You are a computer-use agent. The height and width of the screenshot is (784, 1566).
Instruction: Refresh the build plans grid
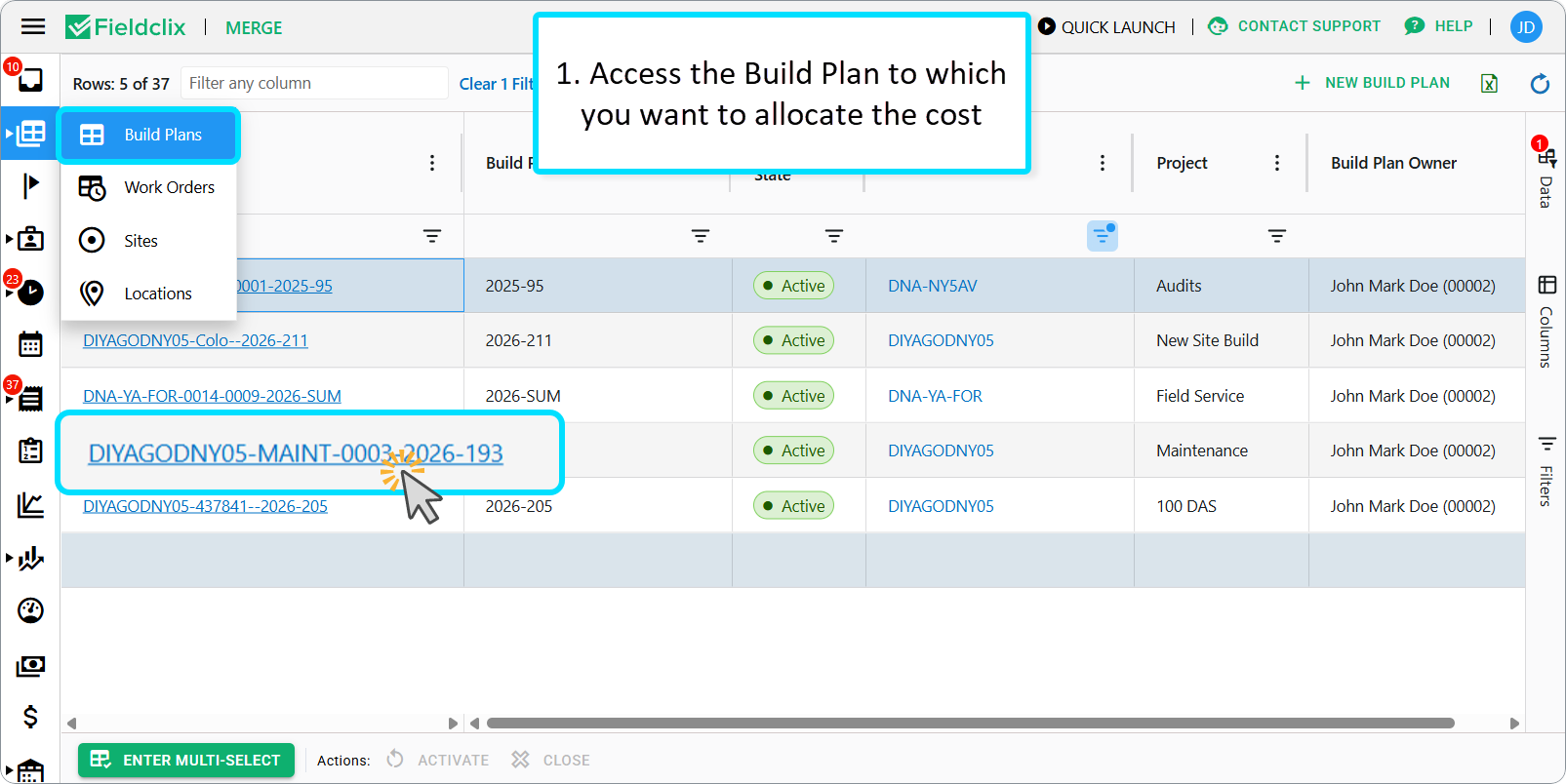click(1540, 84)
